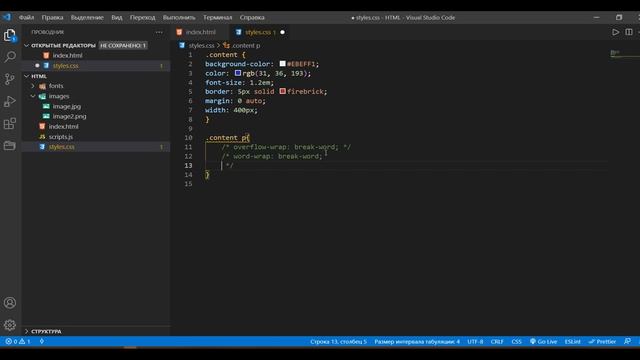Click line number 15 in the gutter
Screen dimensions: 640x360
[188, 184]
